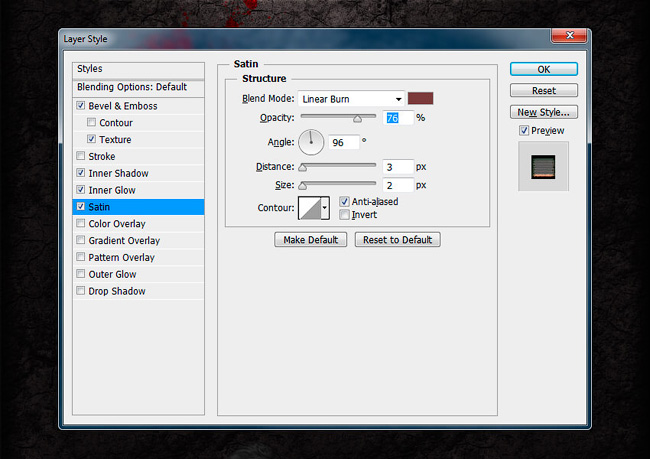Toggle the Inner Shadow checkbox

coord(81,172)
